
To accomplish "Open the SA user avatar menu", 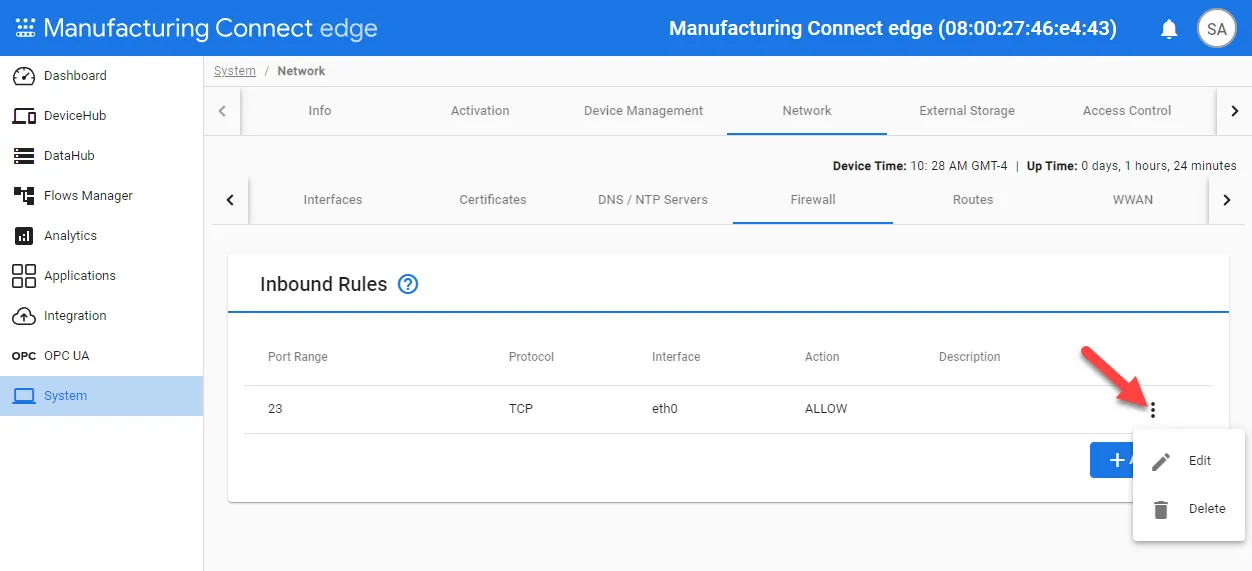I will coord(1216,29).
